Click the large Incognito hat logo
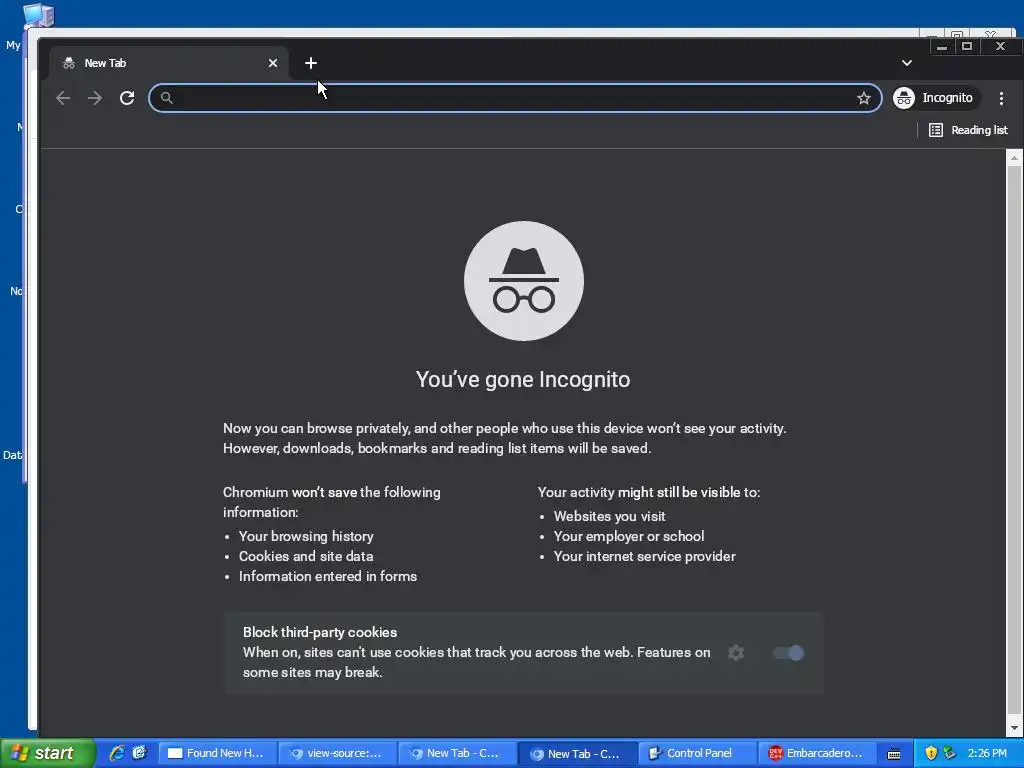Viewport: 1024px width, 768px height. pos(524,281)
